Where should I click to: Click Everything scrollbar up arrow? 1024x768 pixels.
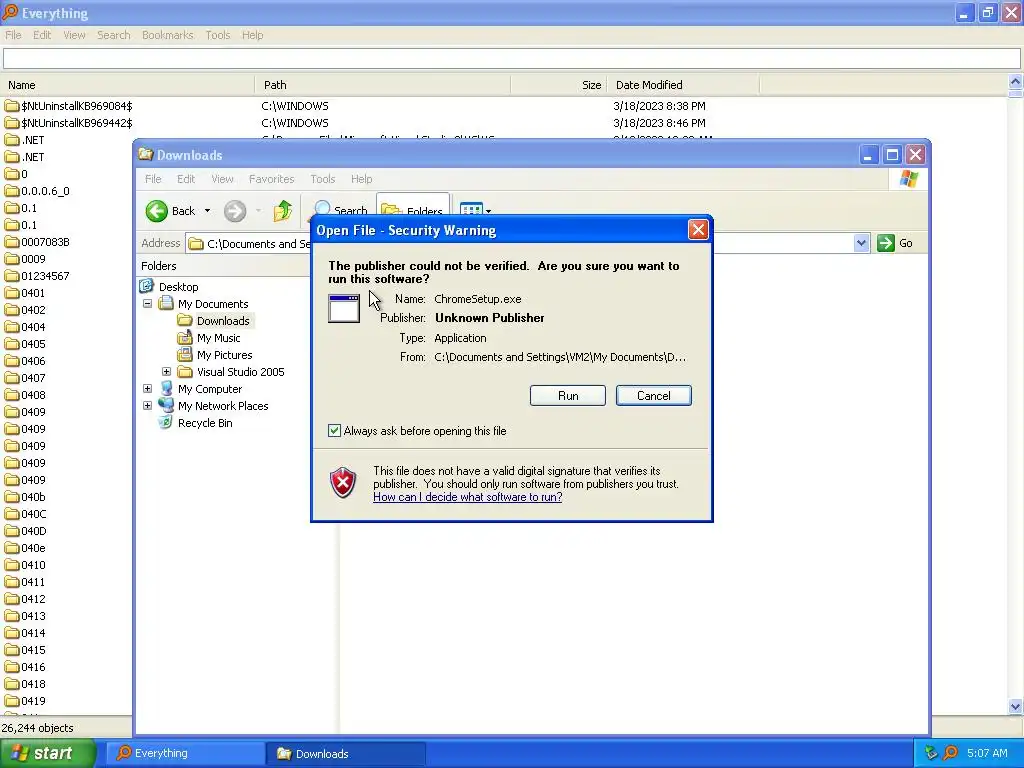pyautogui.click(x=1015, y=82)
